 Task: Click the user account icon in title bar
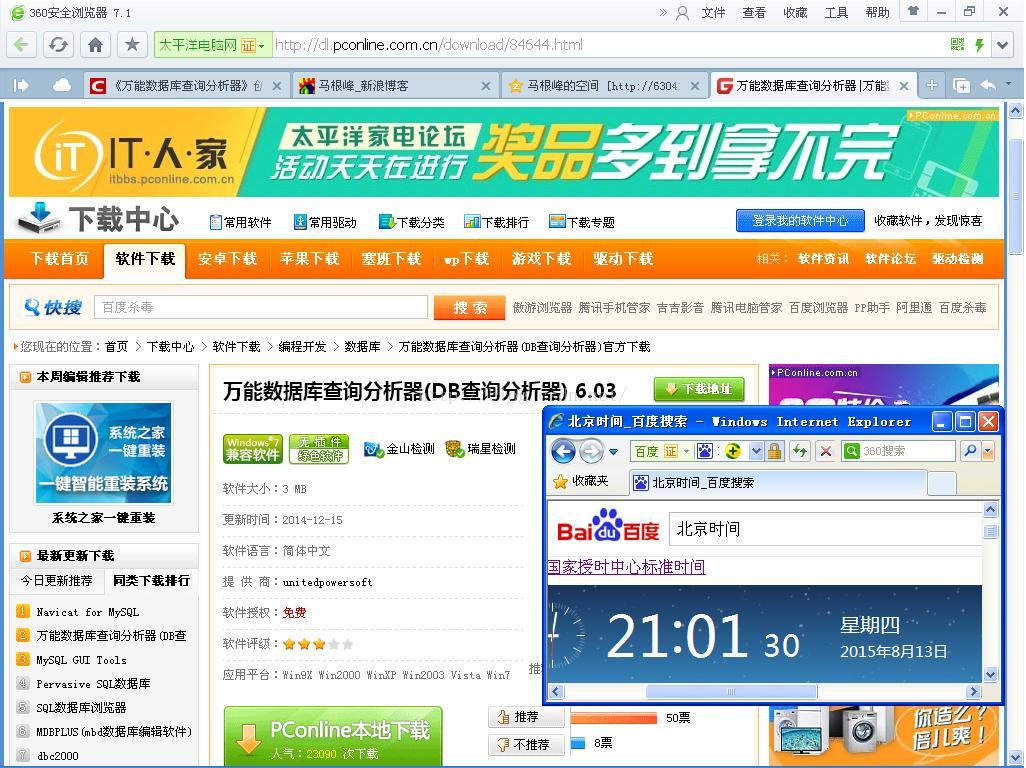[x=682, y=12]
